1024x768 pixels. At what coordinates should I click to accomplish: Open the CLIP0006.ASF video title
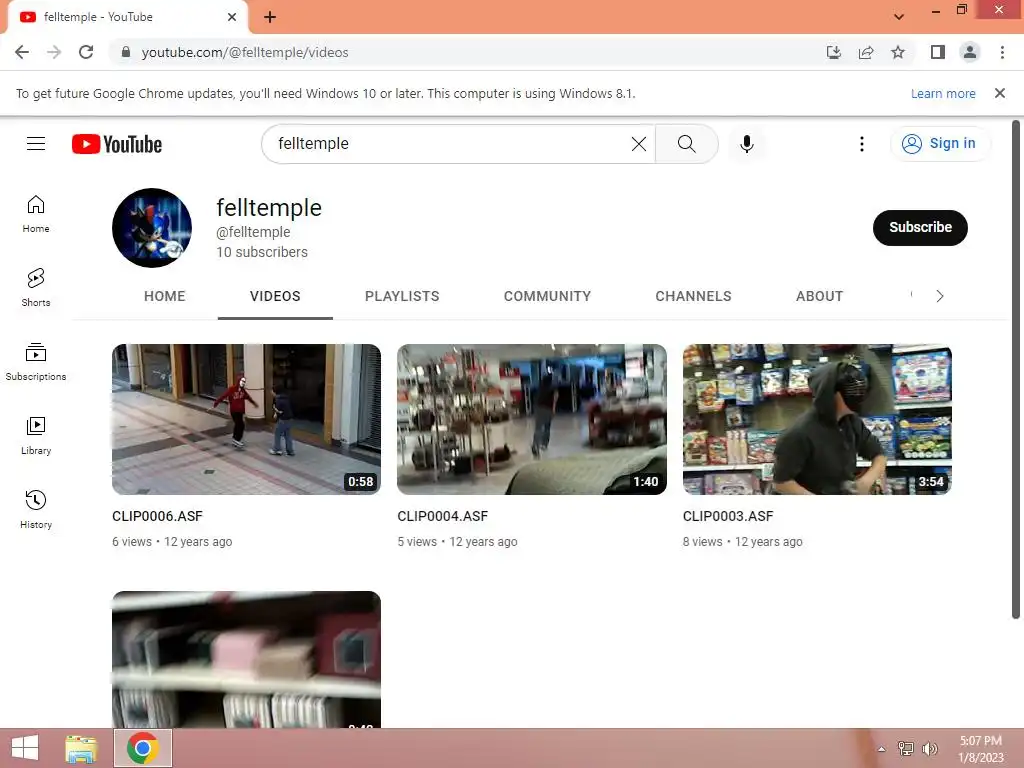tap(157, 516)
